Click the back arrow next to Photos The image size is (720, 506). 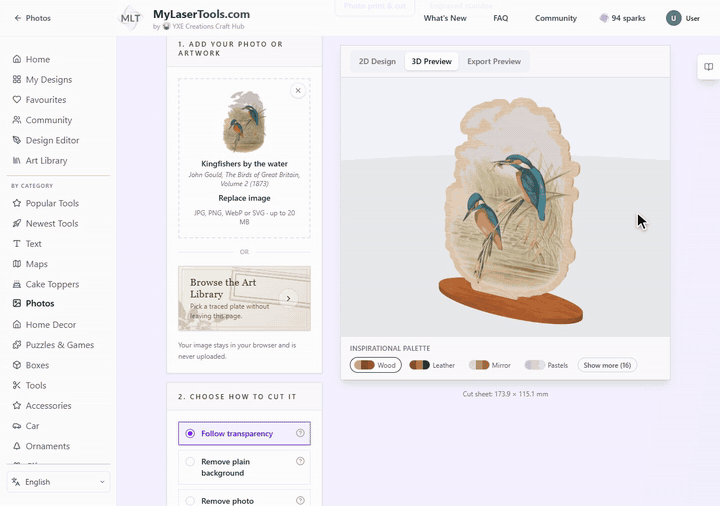coord(17,18)
